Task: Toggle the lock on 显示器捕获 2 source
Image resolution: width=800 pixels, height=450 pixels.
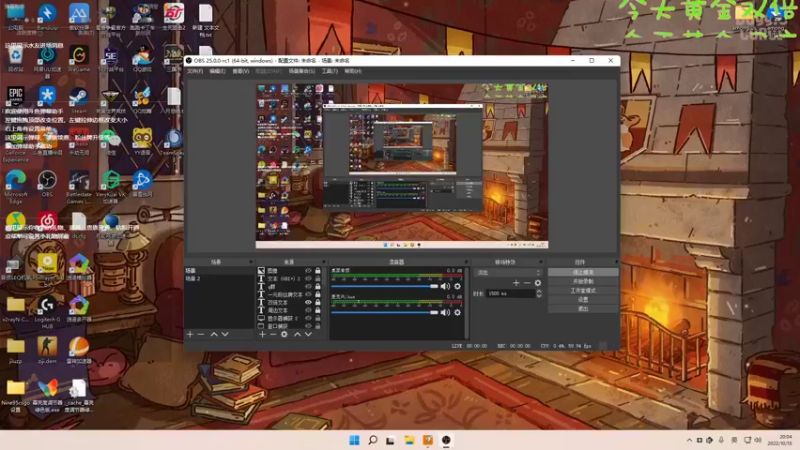Action: coord(318,318)
